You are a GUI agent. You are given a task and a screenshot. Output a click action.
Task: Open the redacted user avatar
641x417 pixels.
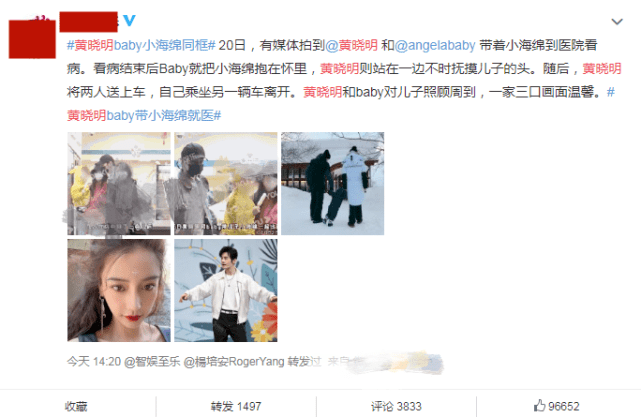[x=32, y=38]
